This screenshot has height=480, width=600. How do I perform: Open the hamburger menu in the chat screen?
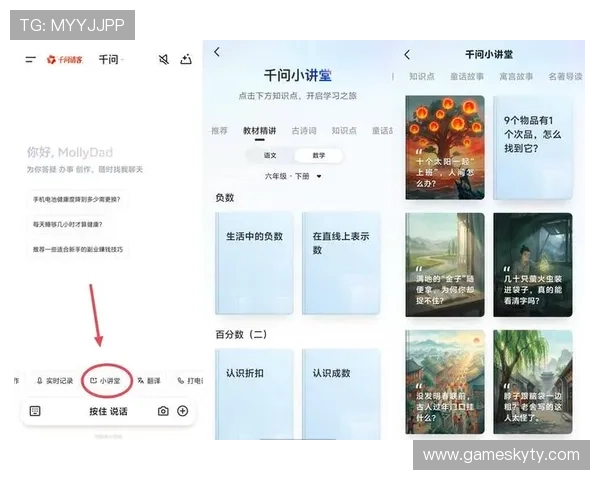[30, 60]
